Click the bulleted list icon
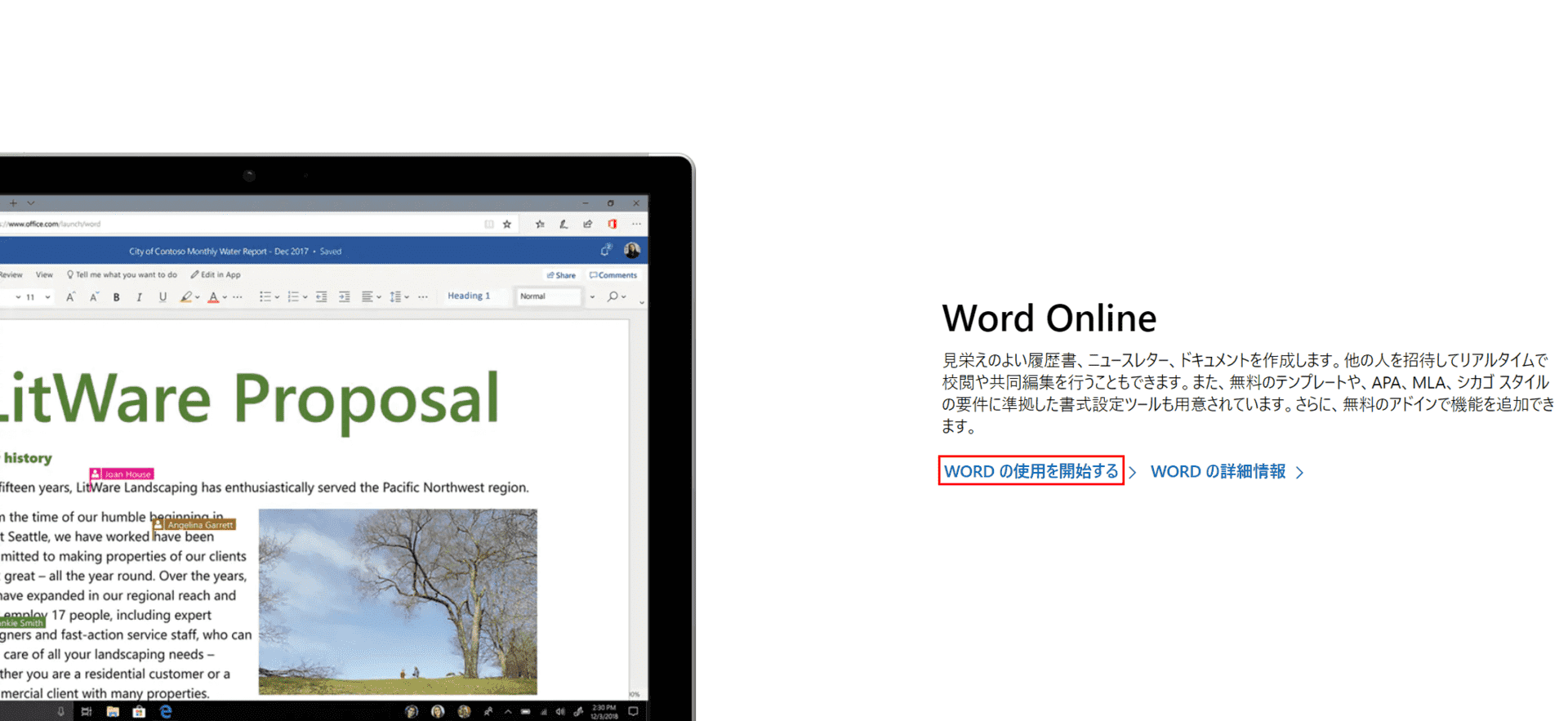The height and width of the screenshot is (721, 1568). tap(265, 297)
